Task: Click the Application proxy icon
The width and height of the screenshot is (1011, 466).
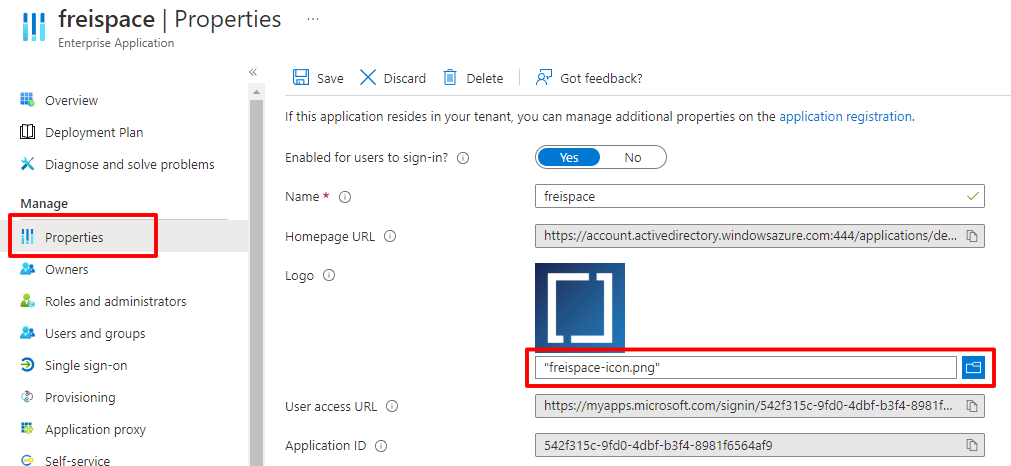Action: pos(27,429)
